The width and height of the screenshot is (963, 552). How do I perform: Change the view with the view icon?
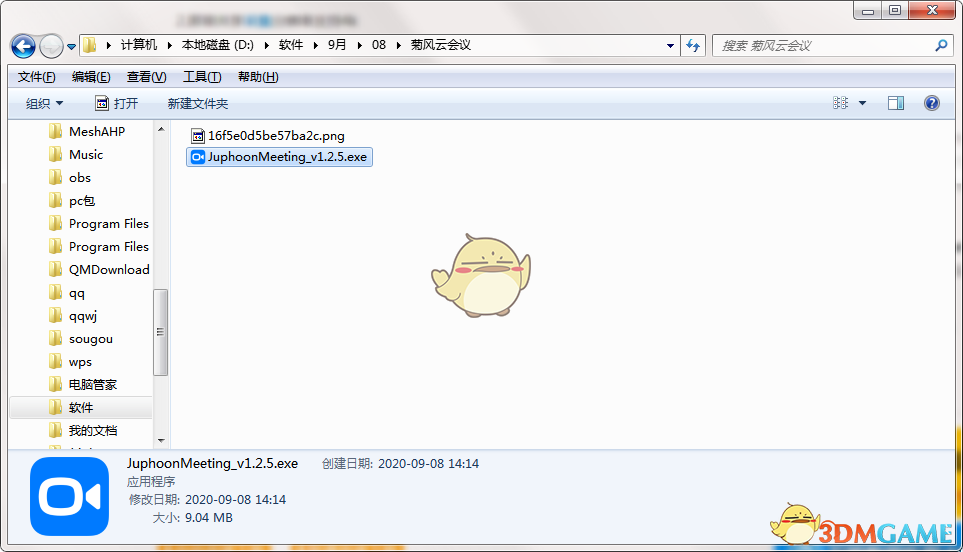pos(840,103)
